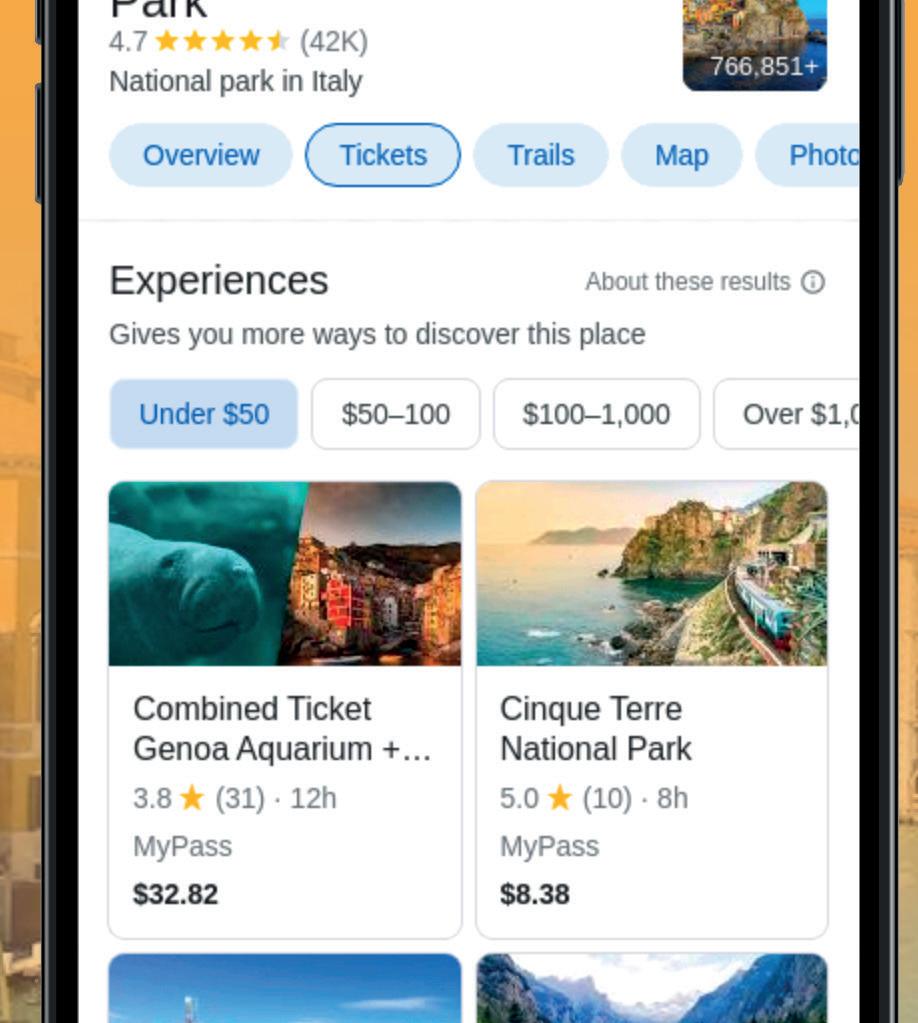Open the park photo thumbnail showing 766,851+

pos(755,44)
